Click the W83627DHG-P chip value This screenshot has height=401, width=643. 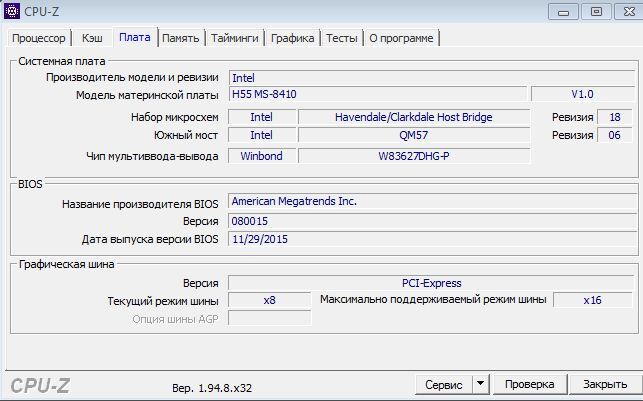pos(414,156)
